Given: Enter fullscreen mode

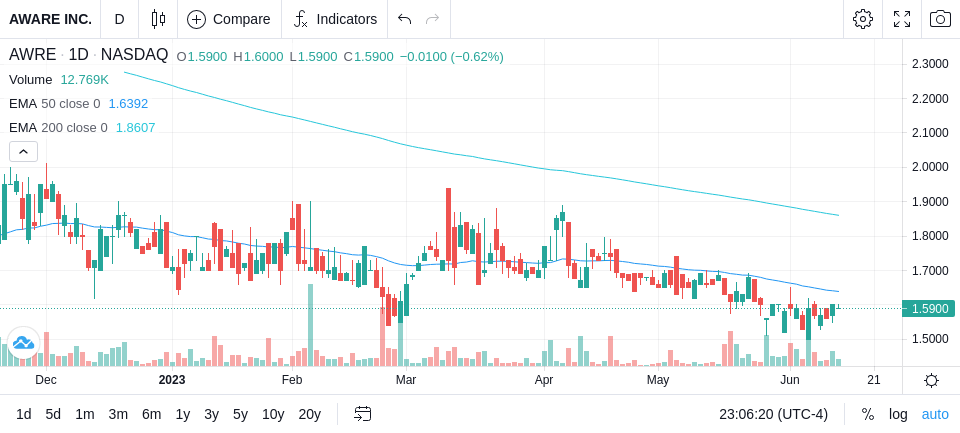Looking at the screenshot, I should pos(902,19).
